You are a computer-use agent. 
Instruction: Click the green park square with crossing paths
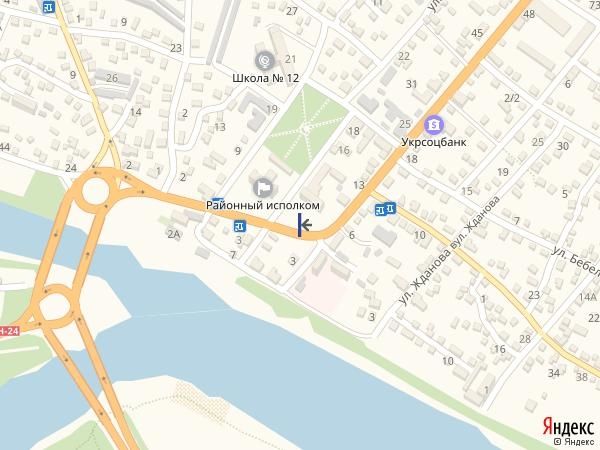tap(305, 129)
